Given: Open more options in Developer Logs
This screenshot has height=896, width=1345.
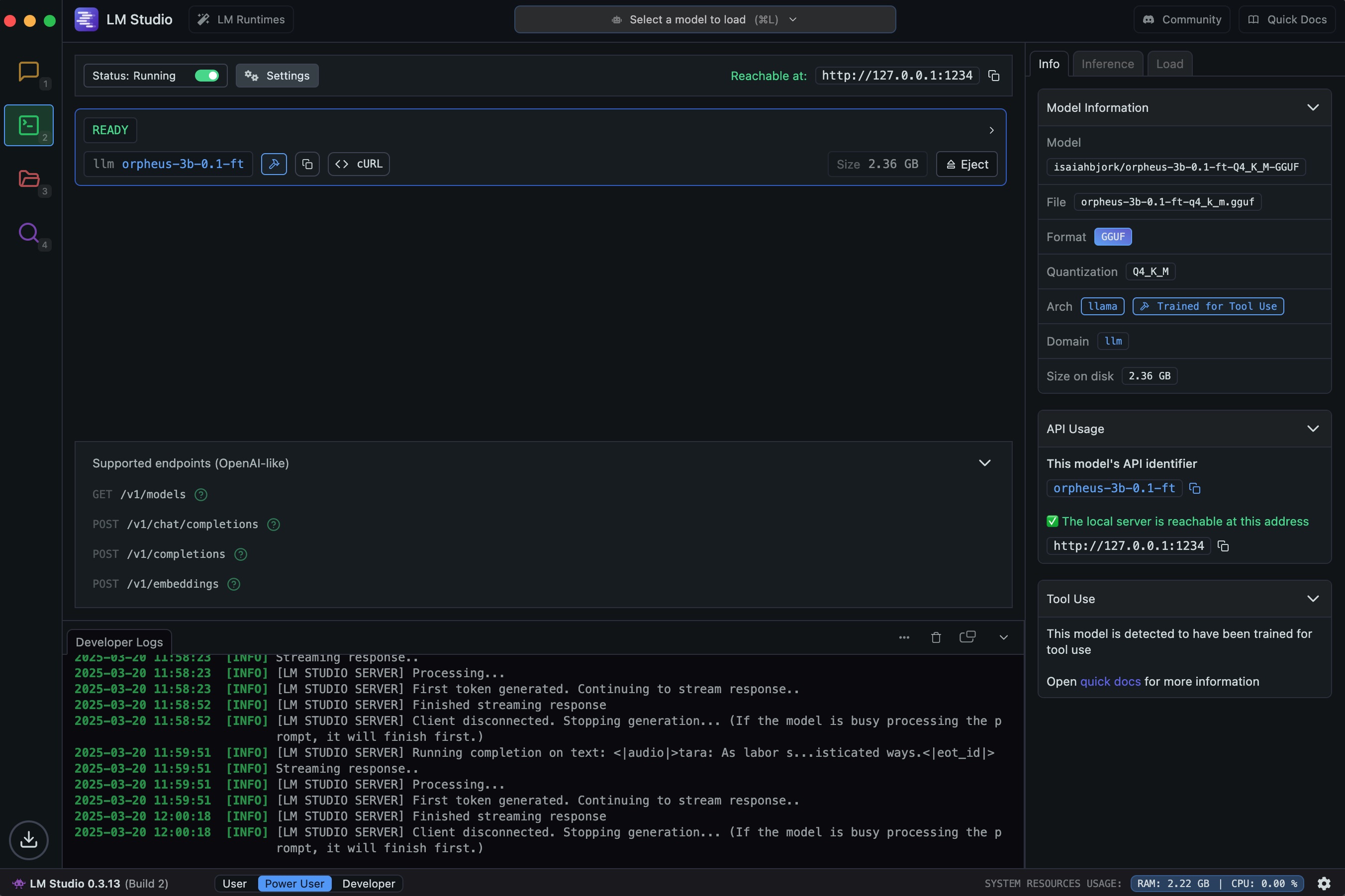Looking at the screenshot, I should (904, 637).
